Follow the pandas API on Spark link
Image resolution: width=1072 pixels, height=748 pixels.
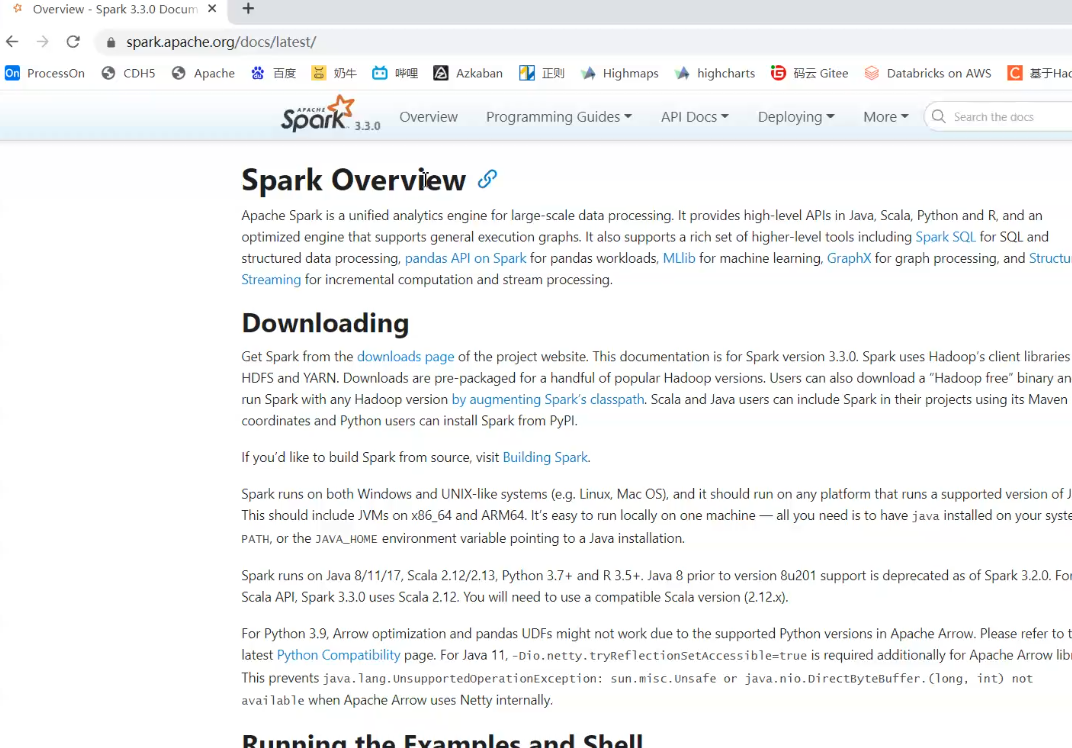[x=466, y=258]
